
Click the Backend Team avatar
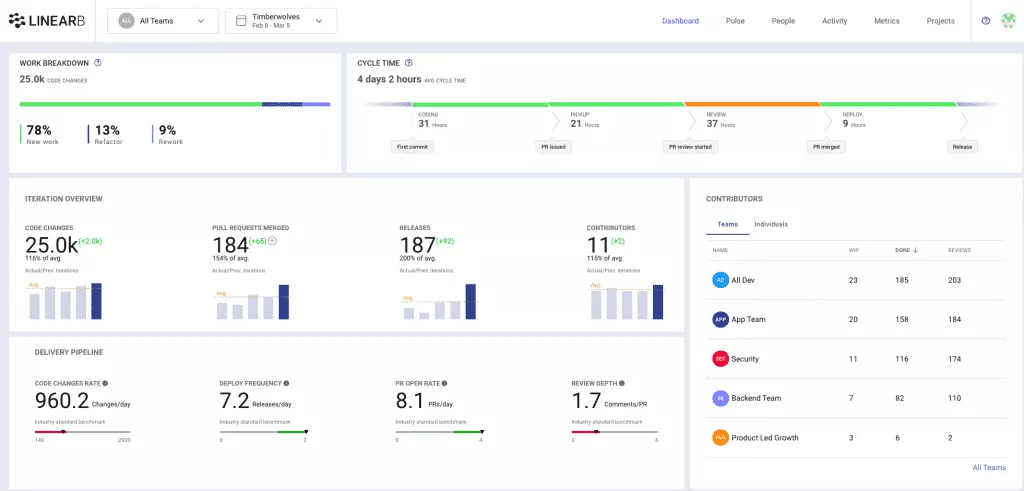click(x=720, y=398)
